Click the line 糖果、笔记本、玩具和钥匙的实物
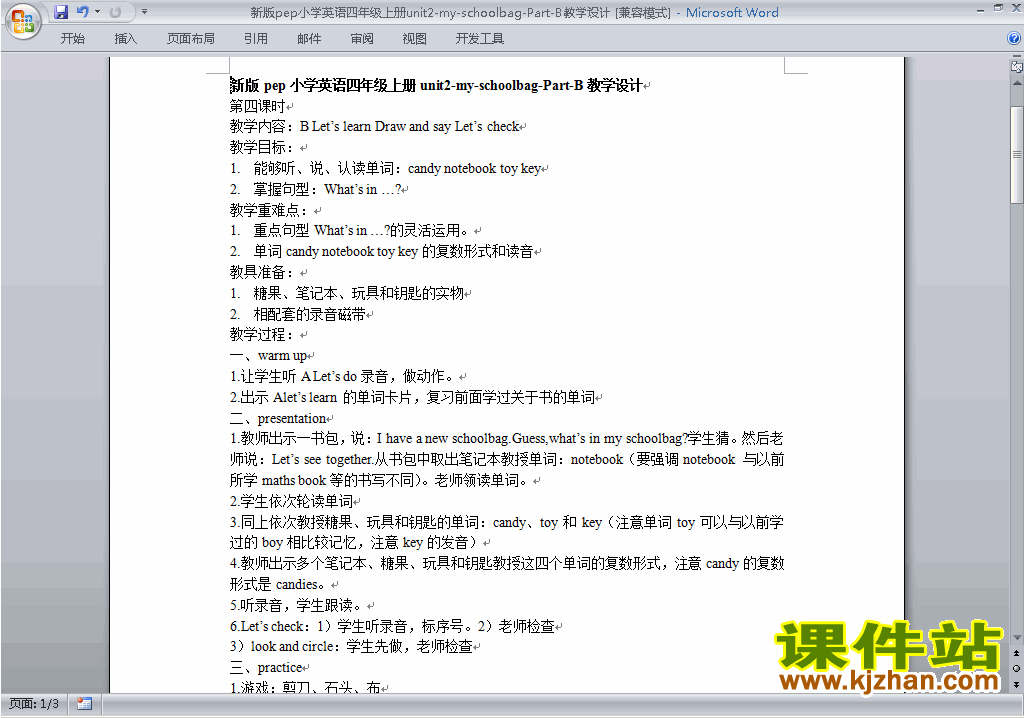This screenshot has width=1024, height=718. (x=359, y=293)
